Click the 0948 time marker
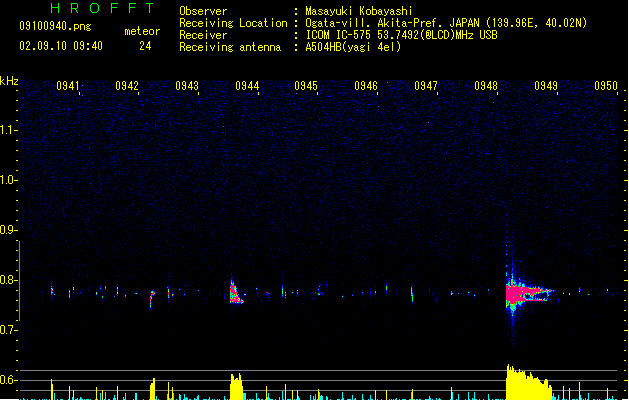Image resolution: width=629 pixels, height=400 pixels. [486, 86]
